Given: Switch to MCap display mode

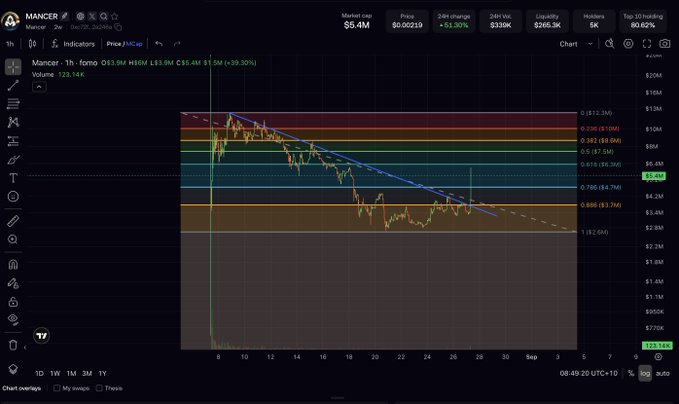Looking at the screenshot, I should [134, 44].
